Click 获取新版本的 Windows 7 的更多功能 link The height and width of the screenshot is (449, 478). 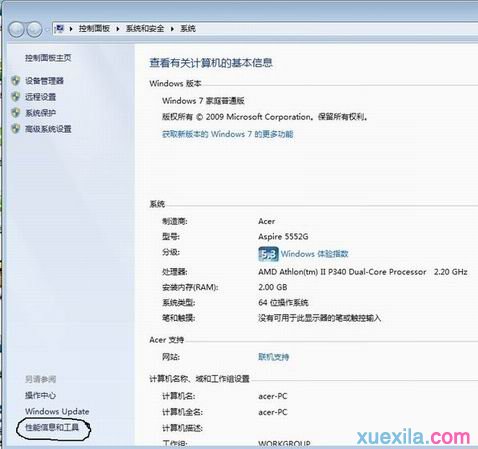(x=228, y=134)
